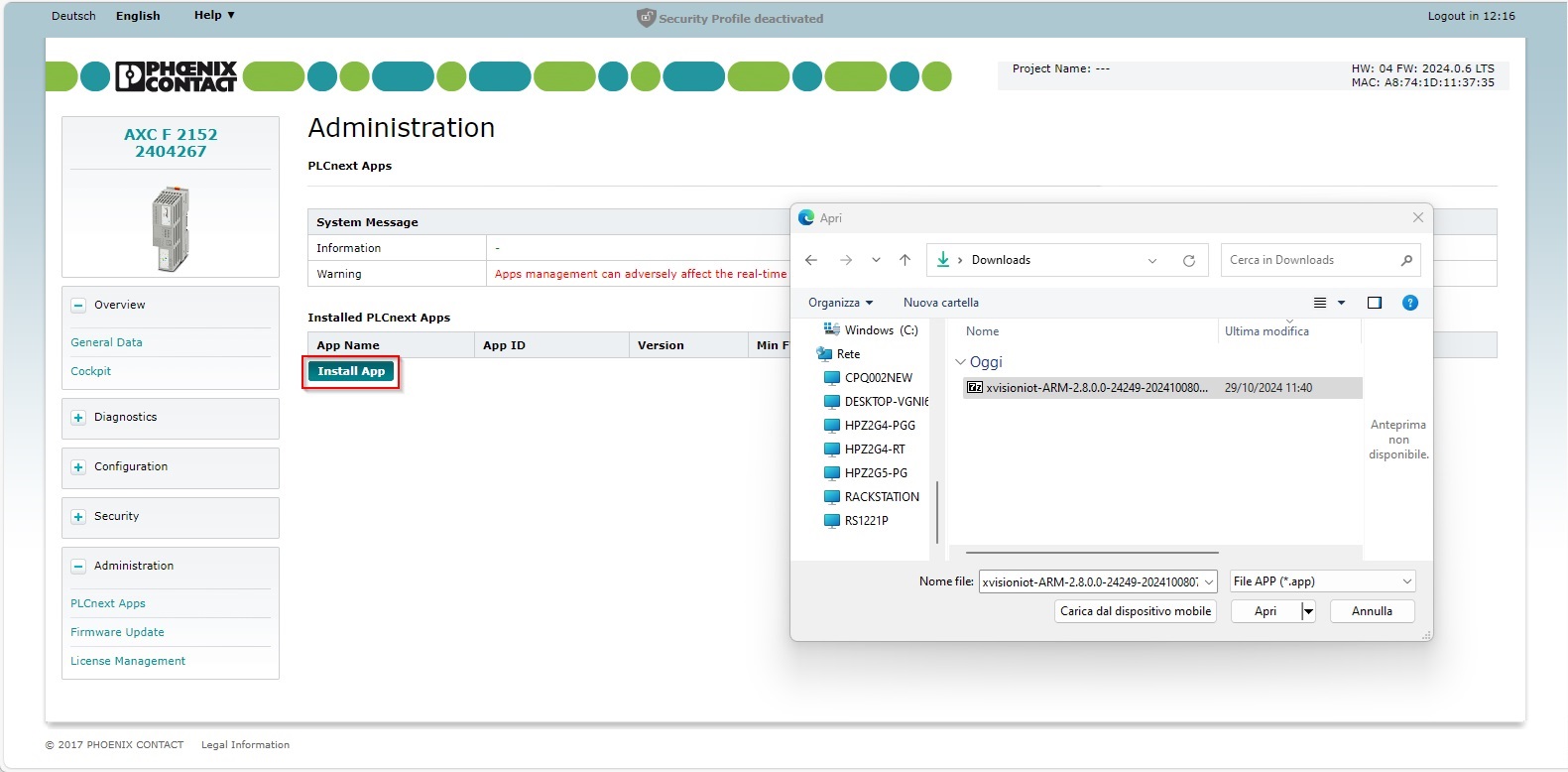Toggle the preview pane icon
The height and width of the screenshot is (772, 1568).
pos(1375,303)
